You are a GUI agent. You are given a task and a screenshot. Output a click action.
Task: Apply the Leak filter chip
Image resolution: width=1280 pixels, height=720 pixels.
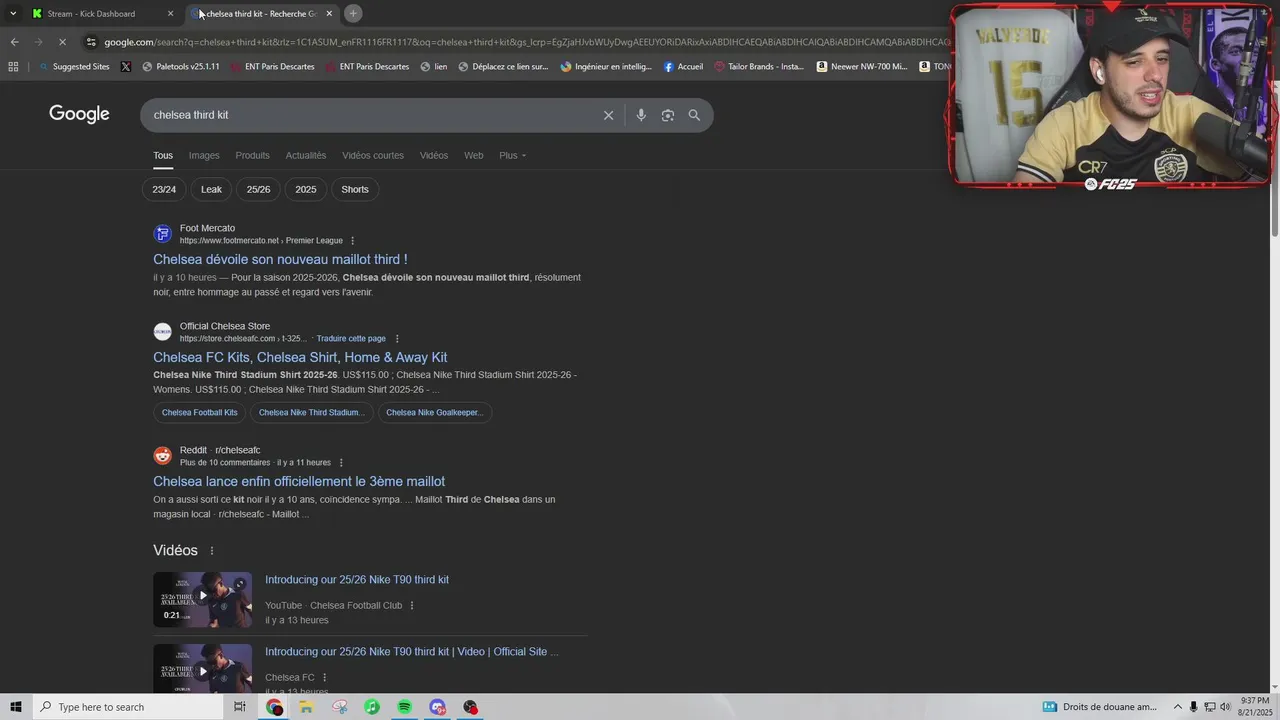coord(211,189)
